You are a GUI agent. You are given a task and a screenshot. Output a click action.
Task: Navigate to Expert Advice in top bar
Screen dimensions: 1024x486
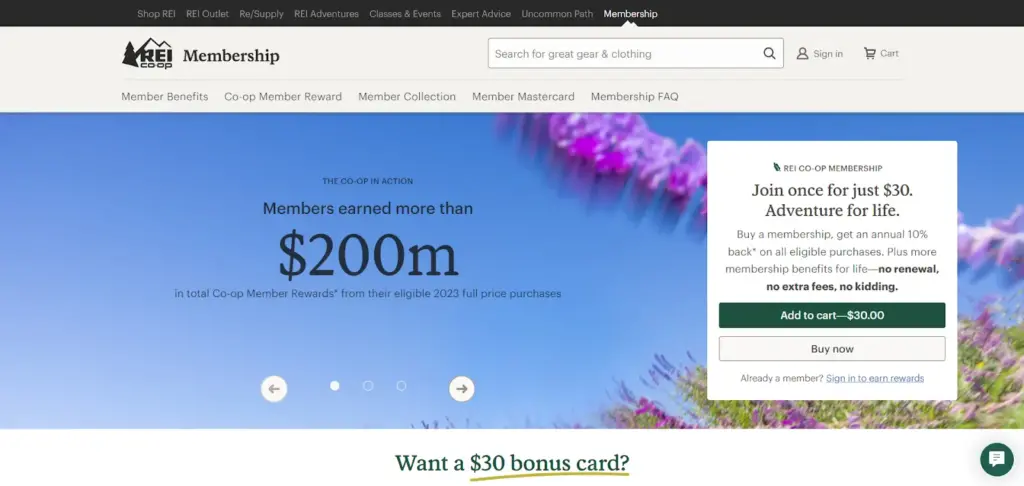[480, 14]
